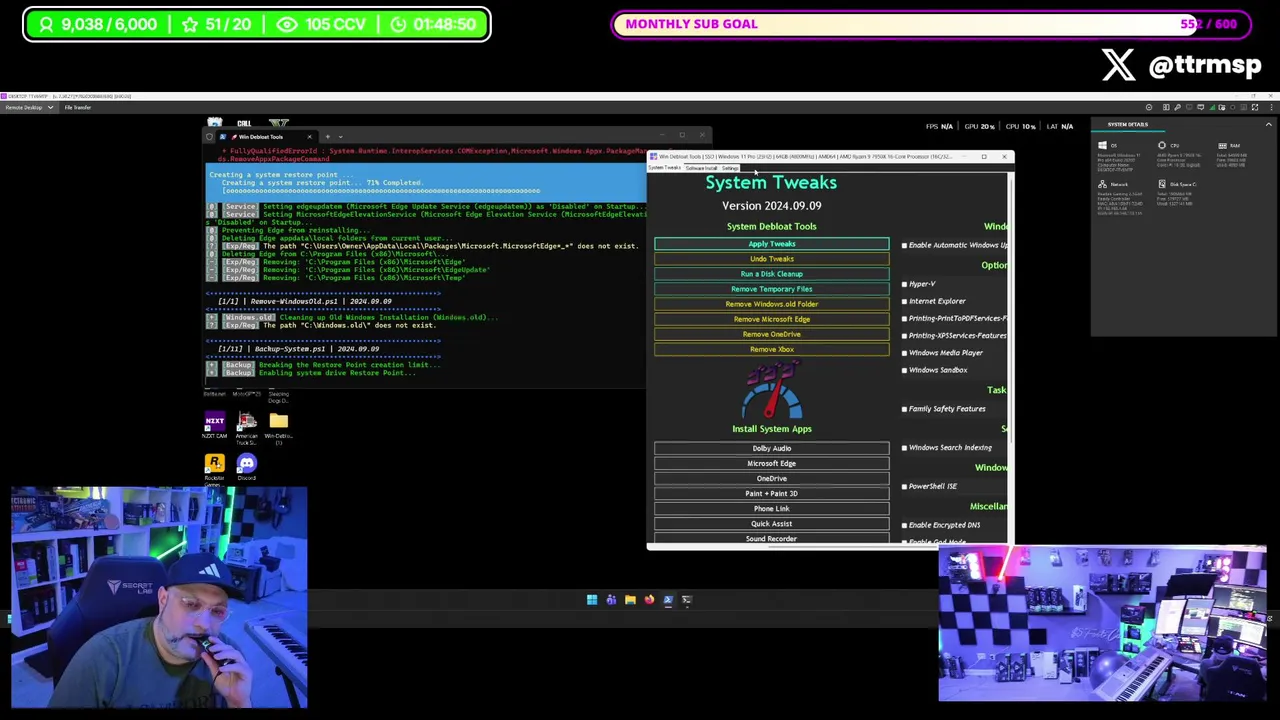
Task: Tick the PowerShell ISE checkbox
Action: tap(904, 486)
